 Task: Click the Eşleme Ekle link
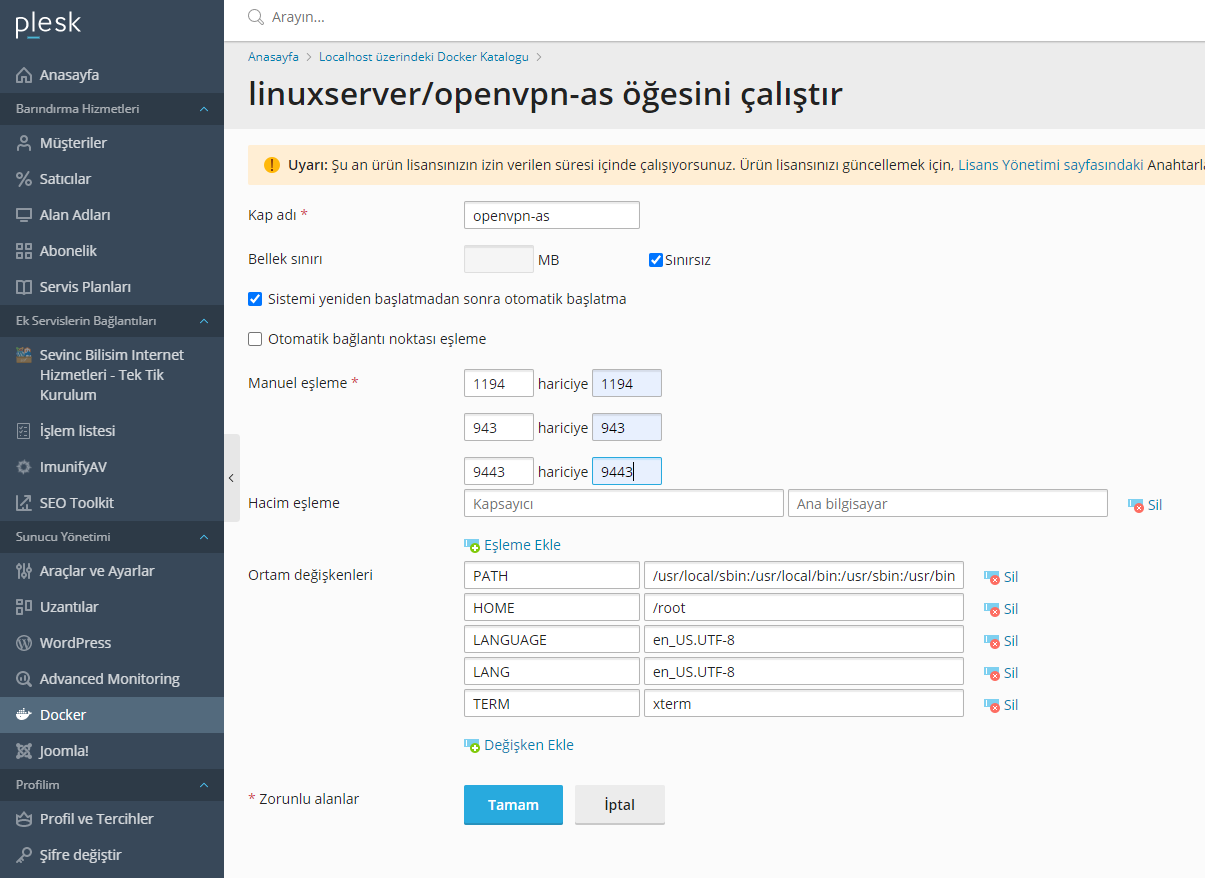pos(522,545)
